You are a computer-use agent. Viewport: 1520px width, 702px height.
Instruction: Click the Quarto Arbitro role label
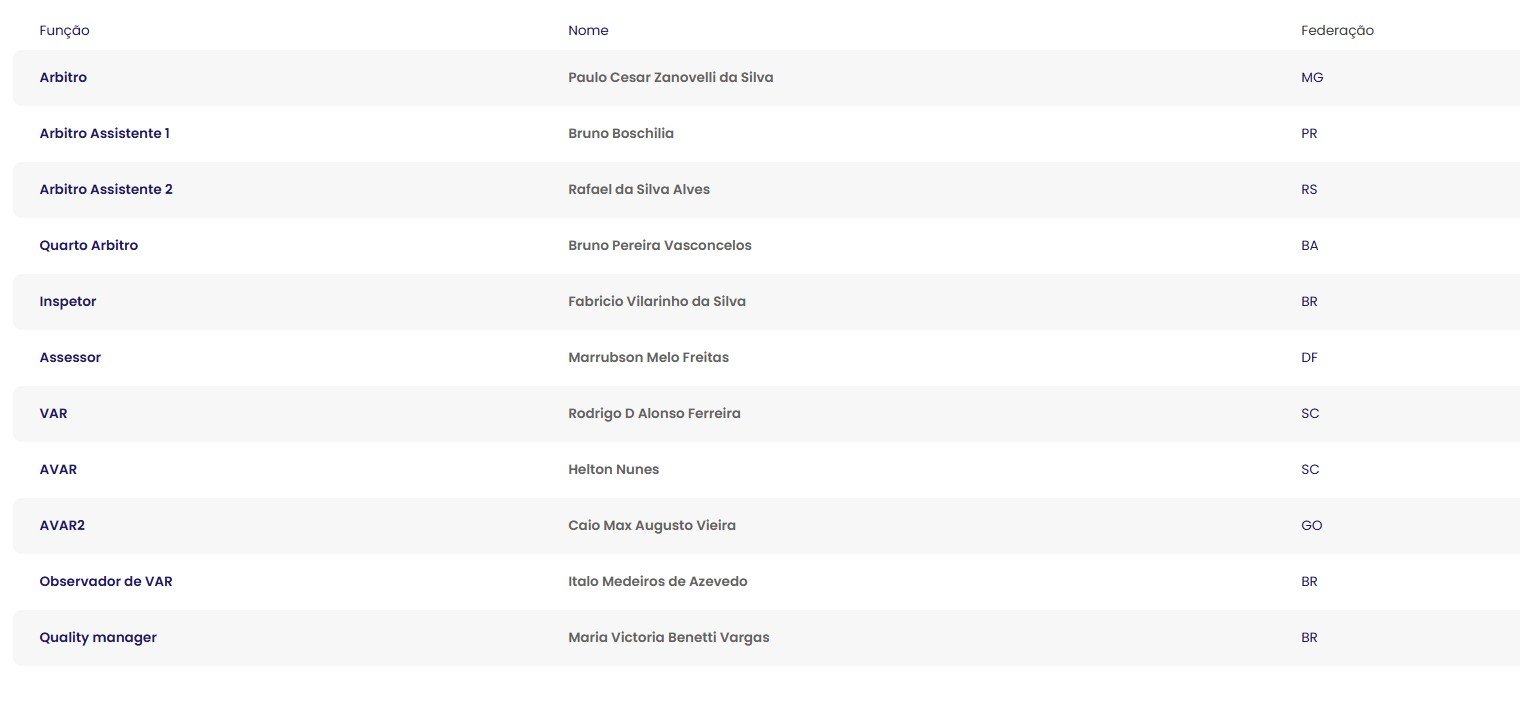(88, 246)
